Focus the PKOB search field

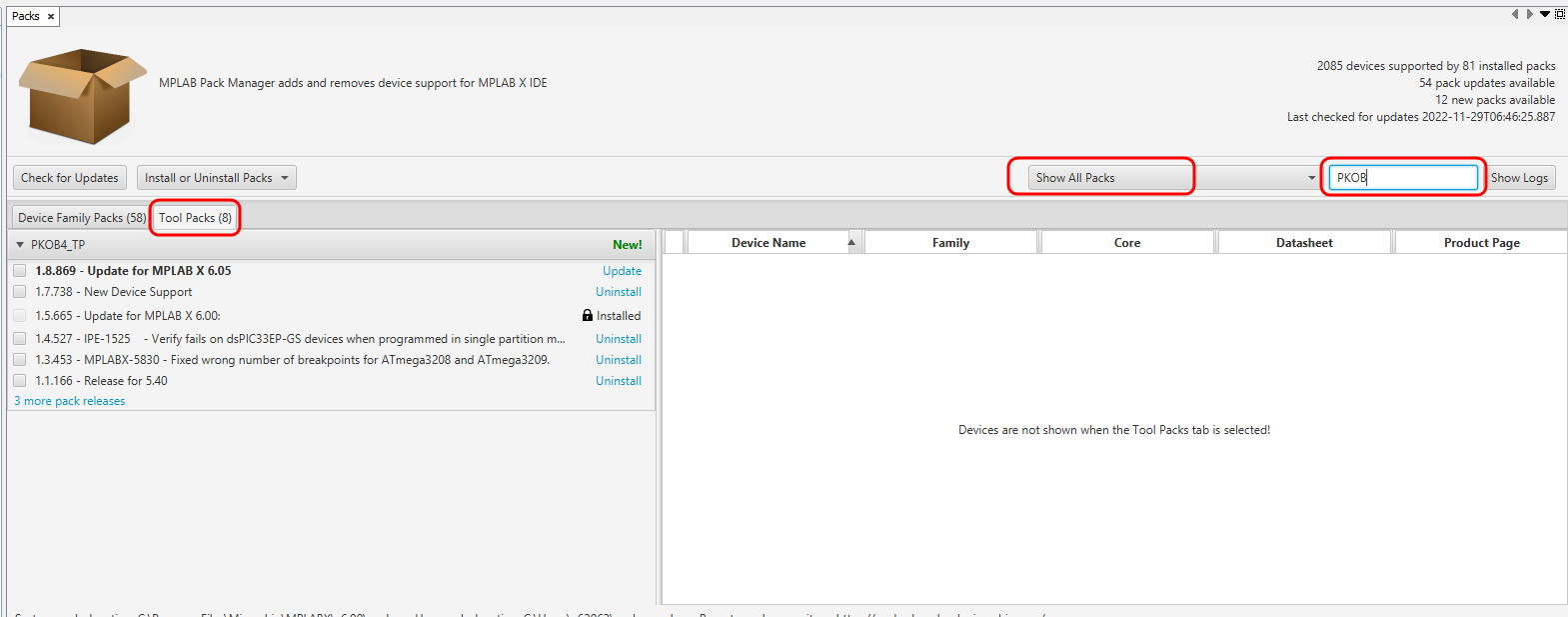pyautogui.click(x=1403, y=178)
